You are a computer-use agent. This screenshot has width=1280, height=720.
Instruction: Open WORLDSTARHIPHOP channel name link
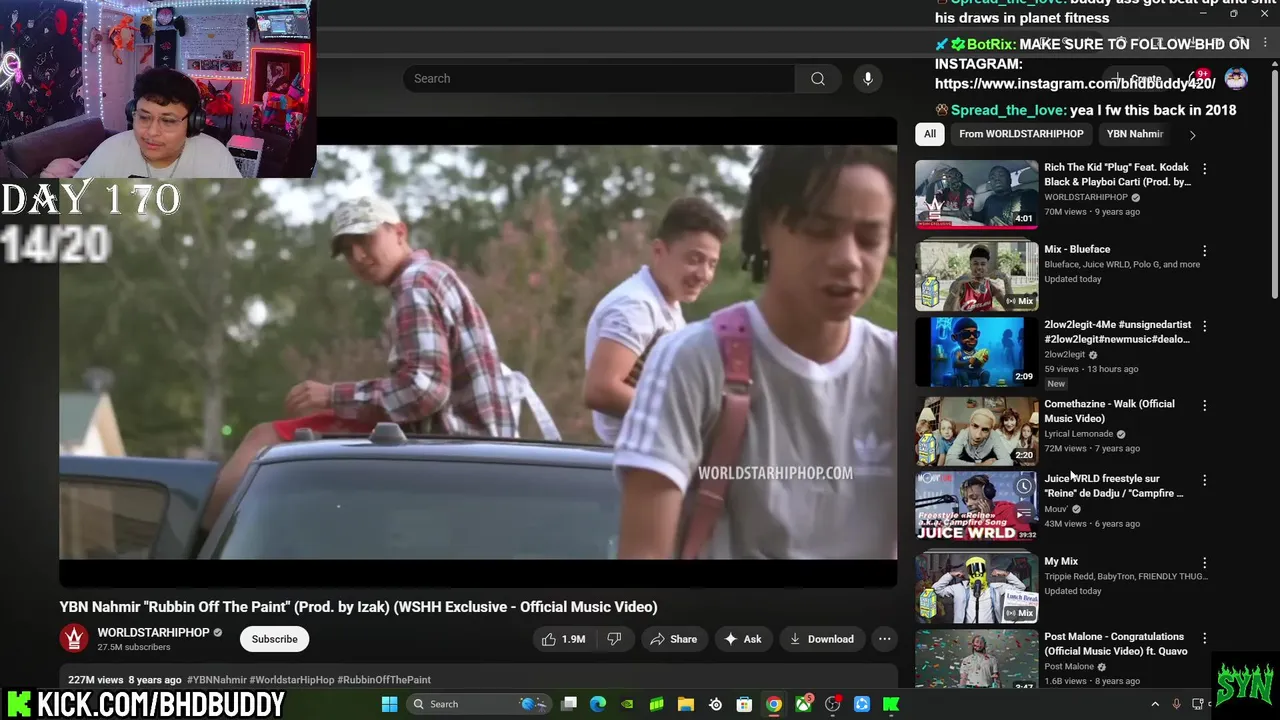[x=153, y=632]
